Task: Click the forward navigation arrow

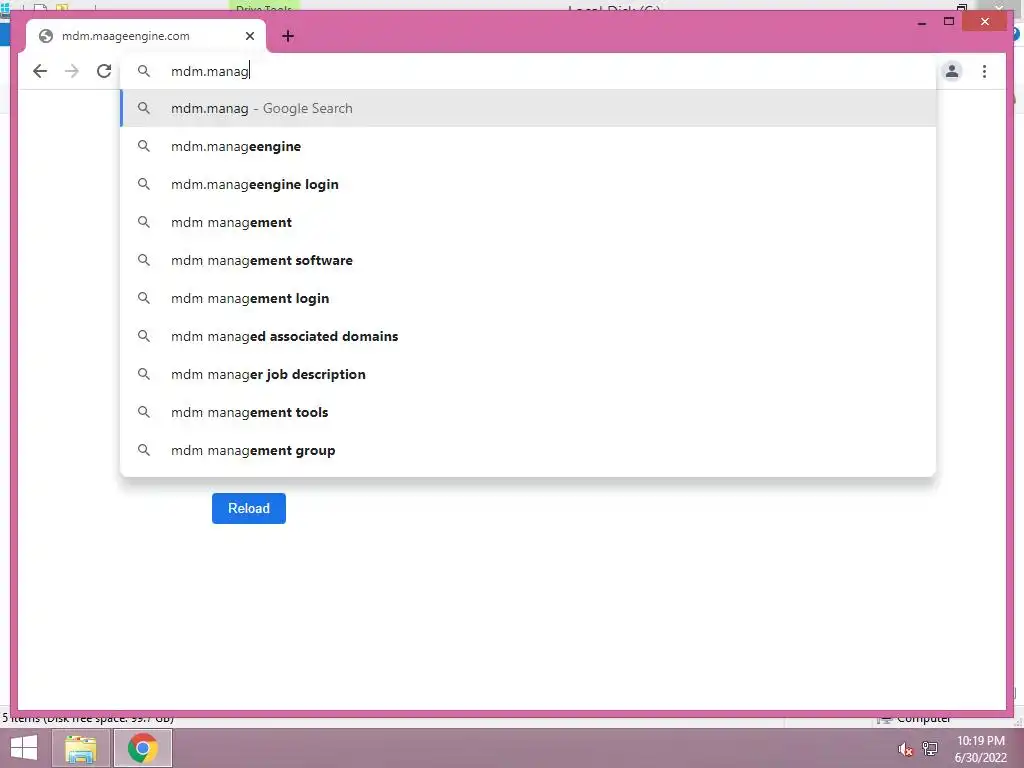Action: 72,71
